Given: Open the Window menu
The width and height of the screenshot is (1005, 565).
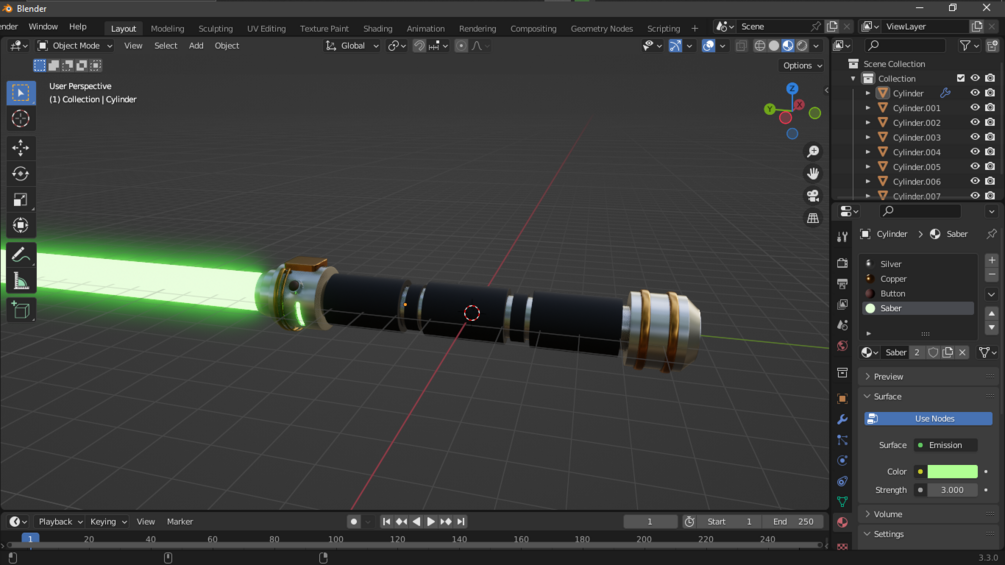Looking at the screenshot, I should pos(43,27).
